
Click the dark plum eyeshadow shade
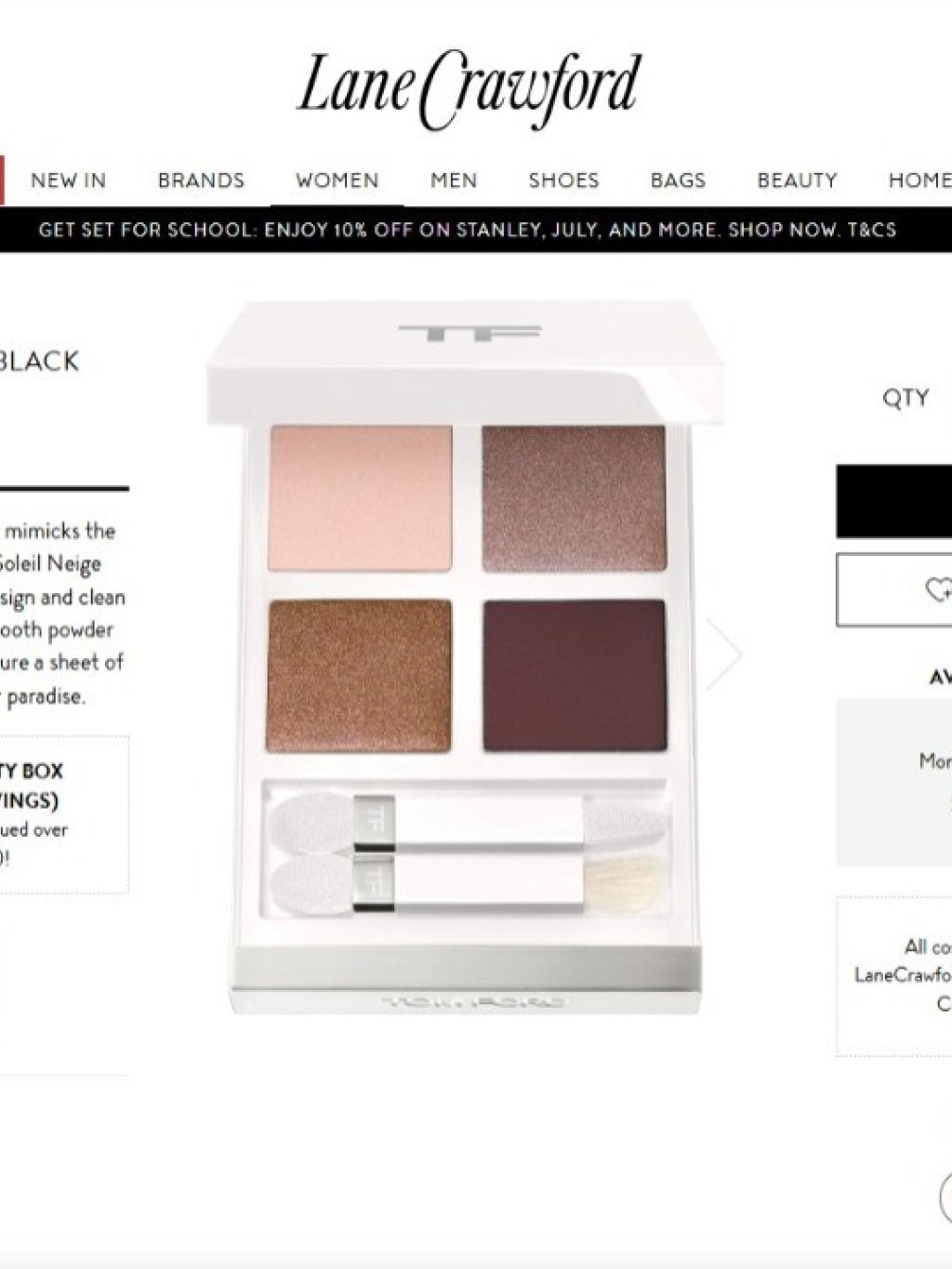click(x=575, y=676)
